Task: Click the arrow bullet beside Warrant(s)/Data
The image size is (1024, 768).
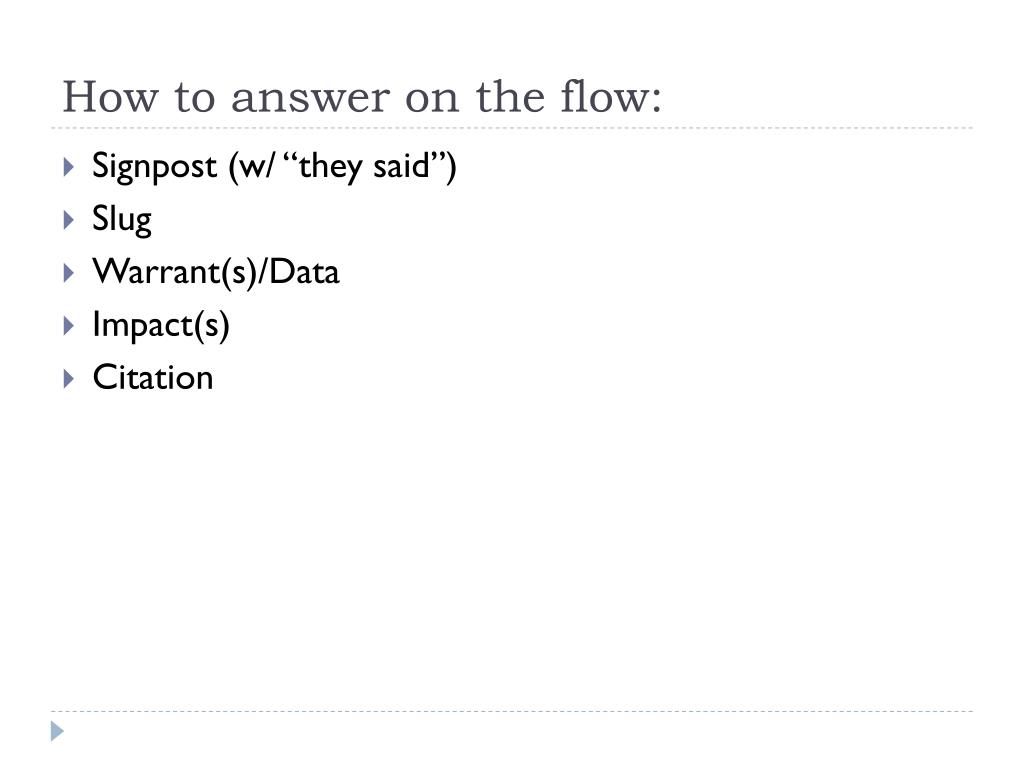Action: tap(69, 272)
